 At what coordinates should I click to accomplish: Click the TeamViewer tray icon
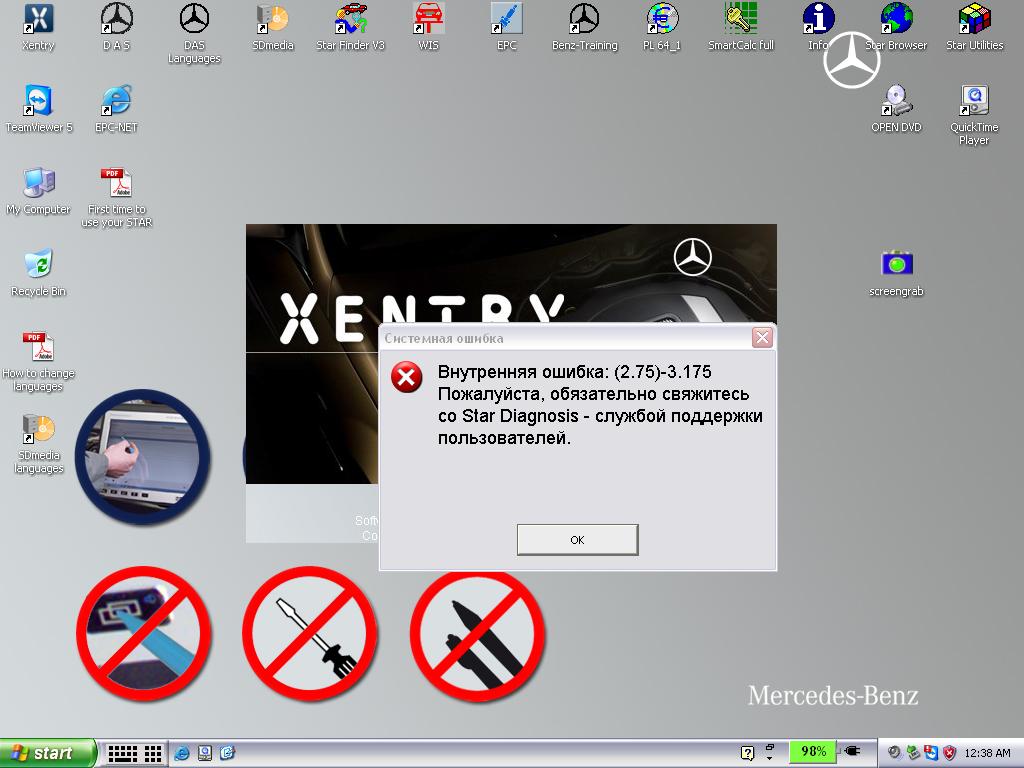pyautogui.click(x=931, y=753)
